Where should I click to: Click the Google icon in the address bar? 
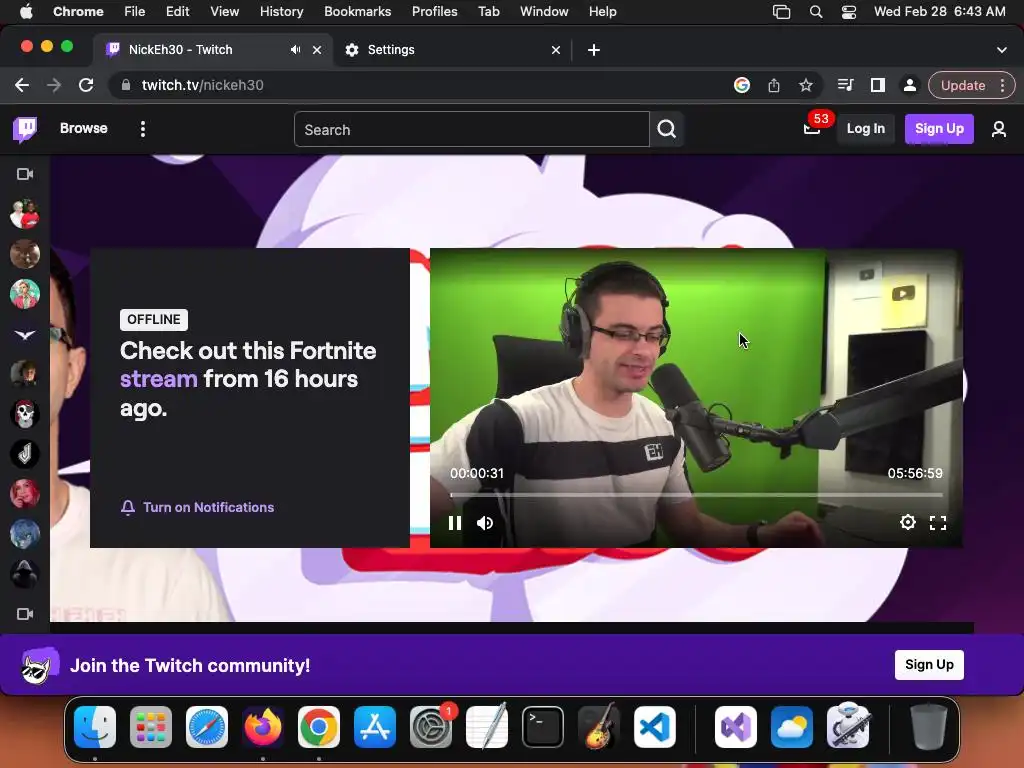coord(742,86)
